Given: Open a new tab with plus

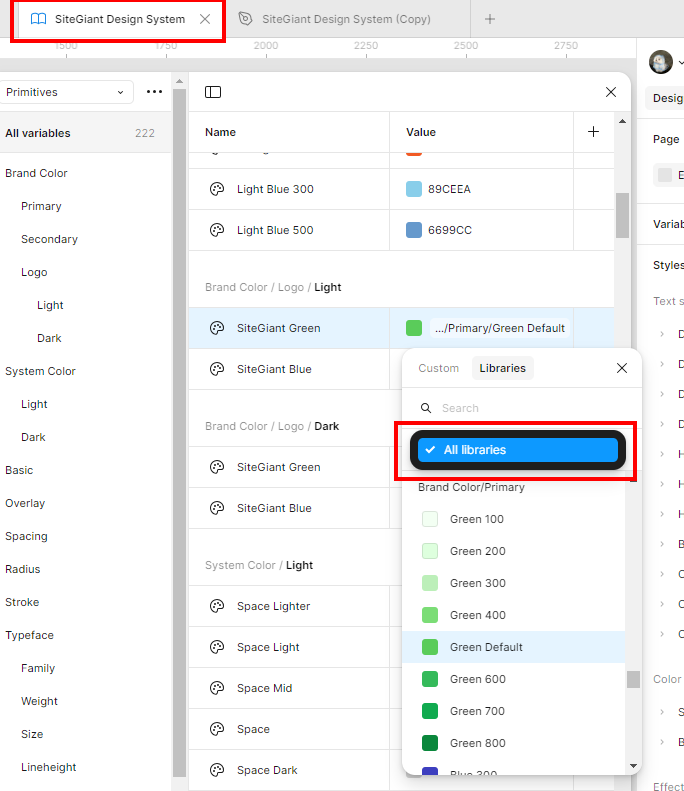Looking at the screenshot, I should coord(490,19).
